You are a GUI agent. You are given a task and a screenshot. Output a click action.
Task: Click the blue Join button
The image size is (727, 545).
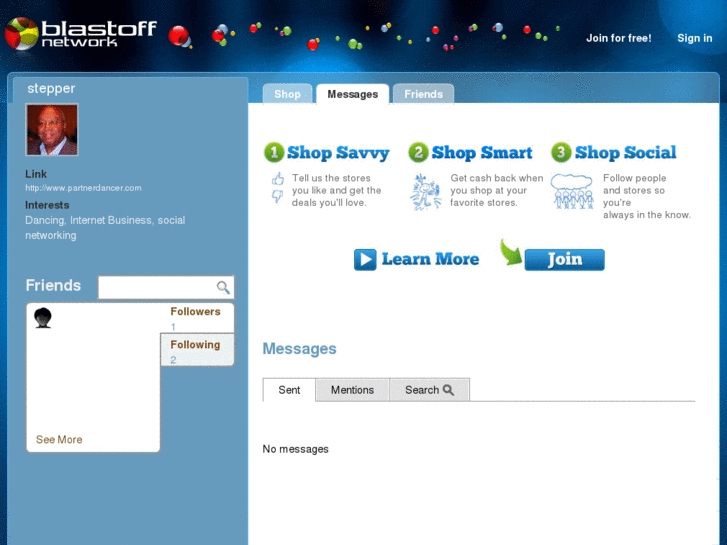(565, 260)
